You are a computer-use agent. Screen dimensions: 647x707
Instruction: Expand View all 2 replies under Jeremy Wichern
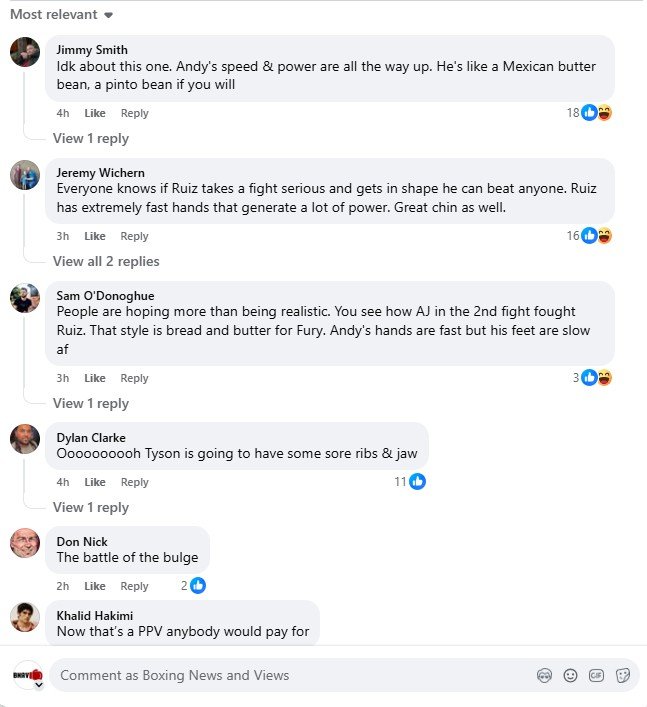[x=106, y=261]
